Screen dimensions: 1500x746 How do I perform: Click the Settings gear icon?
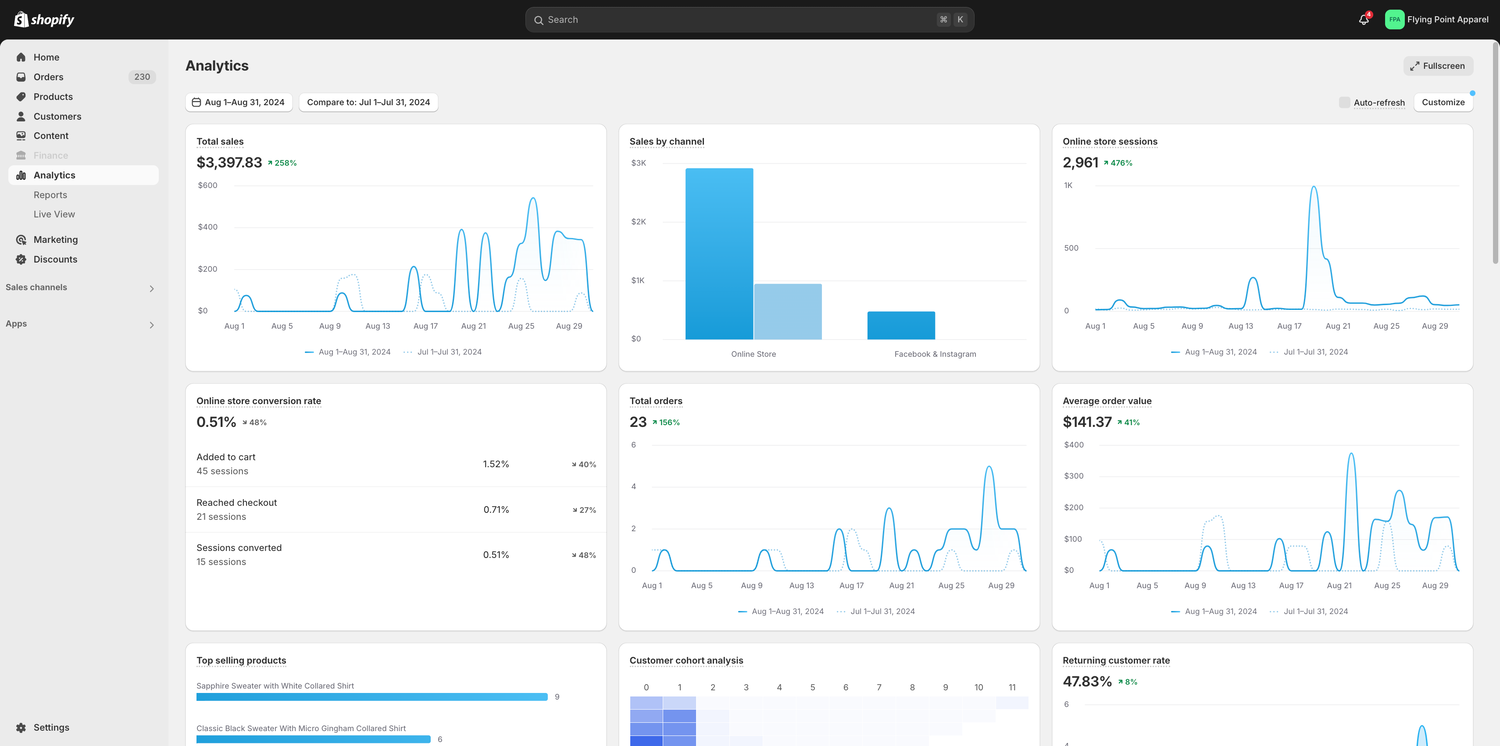click(x=21, y=728)
